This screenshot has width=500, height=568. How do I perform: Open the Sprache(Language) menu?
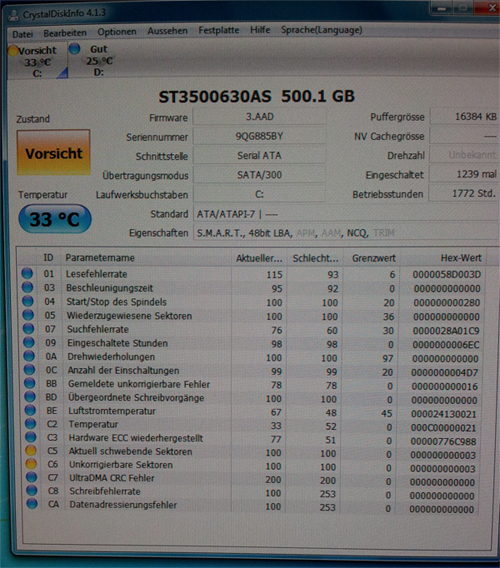[321, 30]
